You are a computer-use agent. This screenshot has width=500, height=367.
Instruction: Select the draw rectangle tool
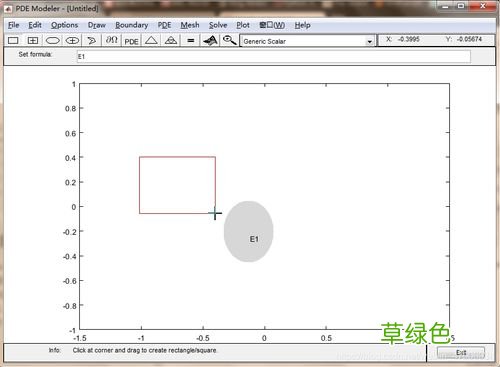click(x=13, y=41)
